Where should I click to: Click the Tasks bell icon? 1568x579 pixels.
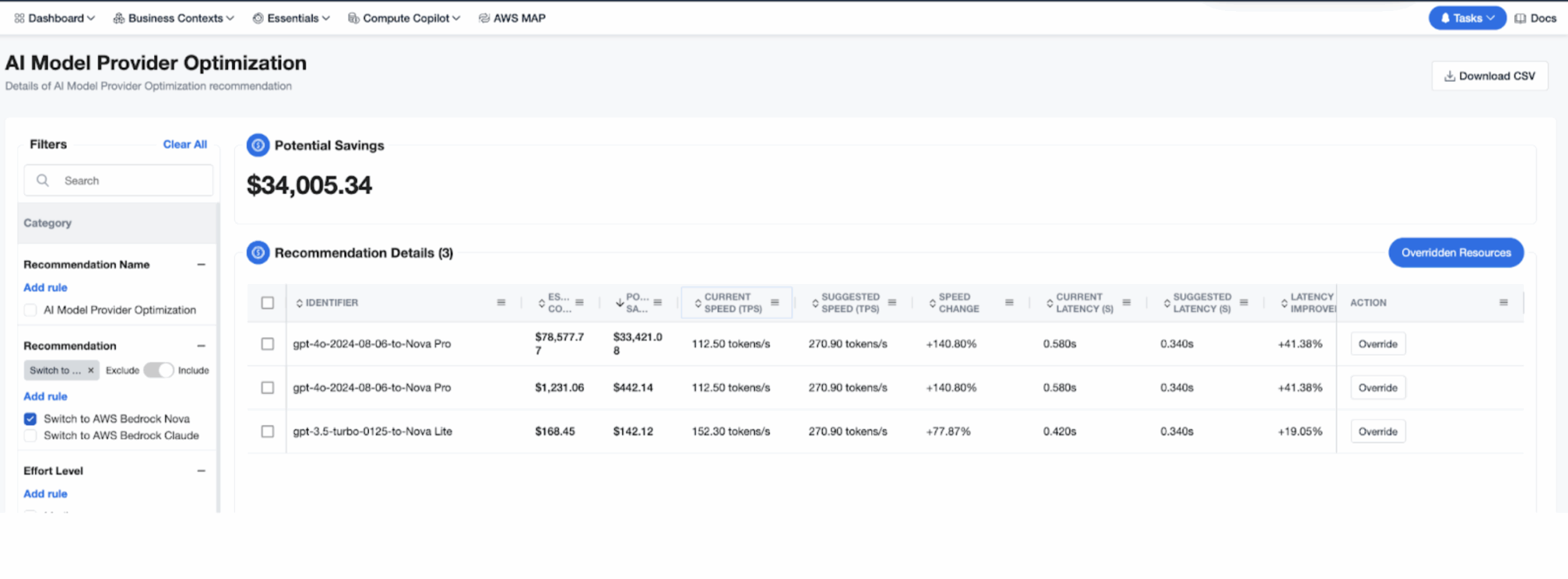pyautogui.click(x=1445, y=18)
